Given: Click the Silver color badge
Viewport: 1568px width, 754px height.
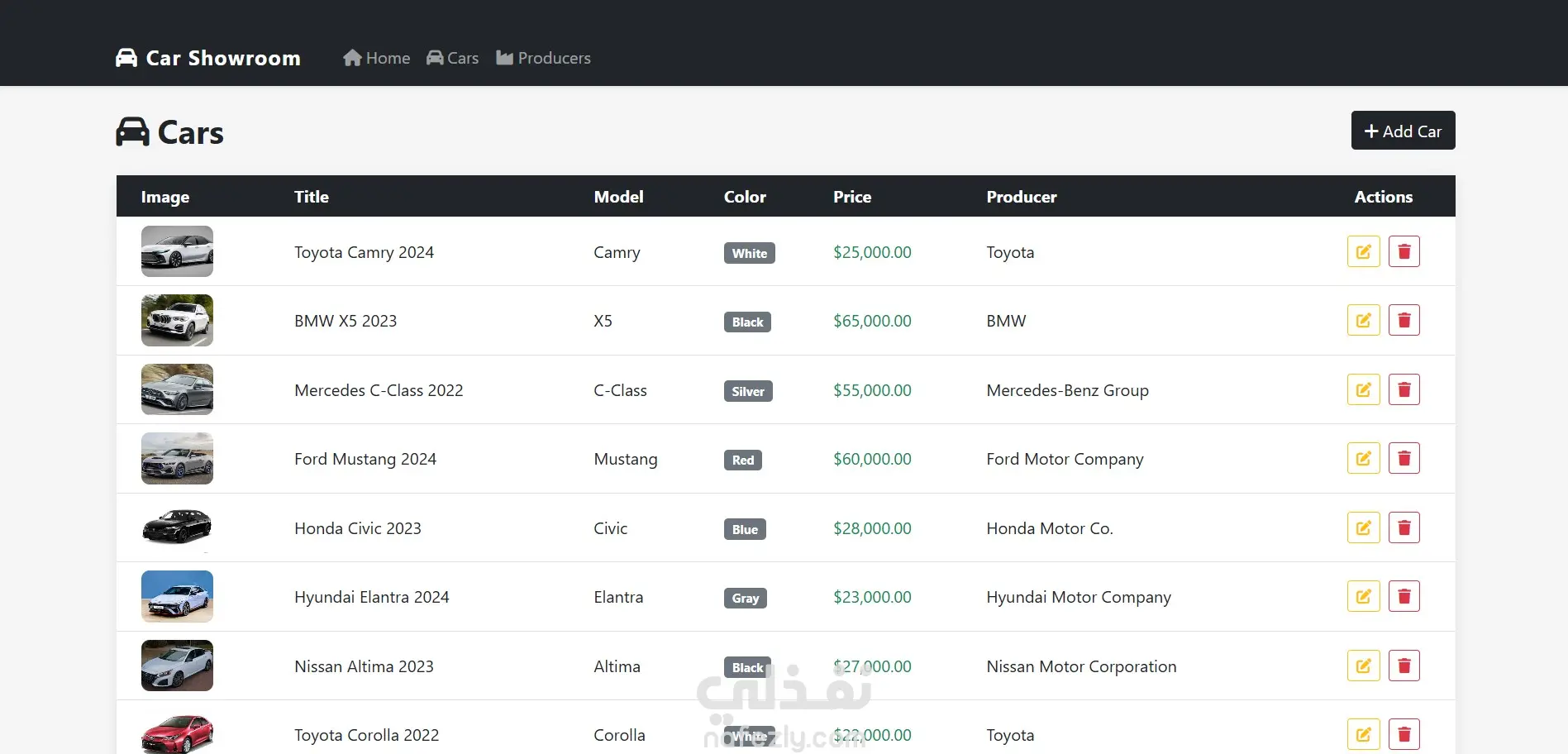Looking at the screenshot, I should (x=748, y=391).
